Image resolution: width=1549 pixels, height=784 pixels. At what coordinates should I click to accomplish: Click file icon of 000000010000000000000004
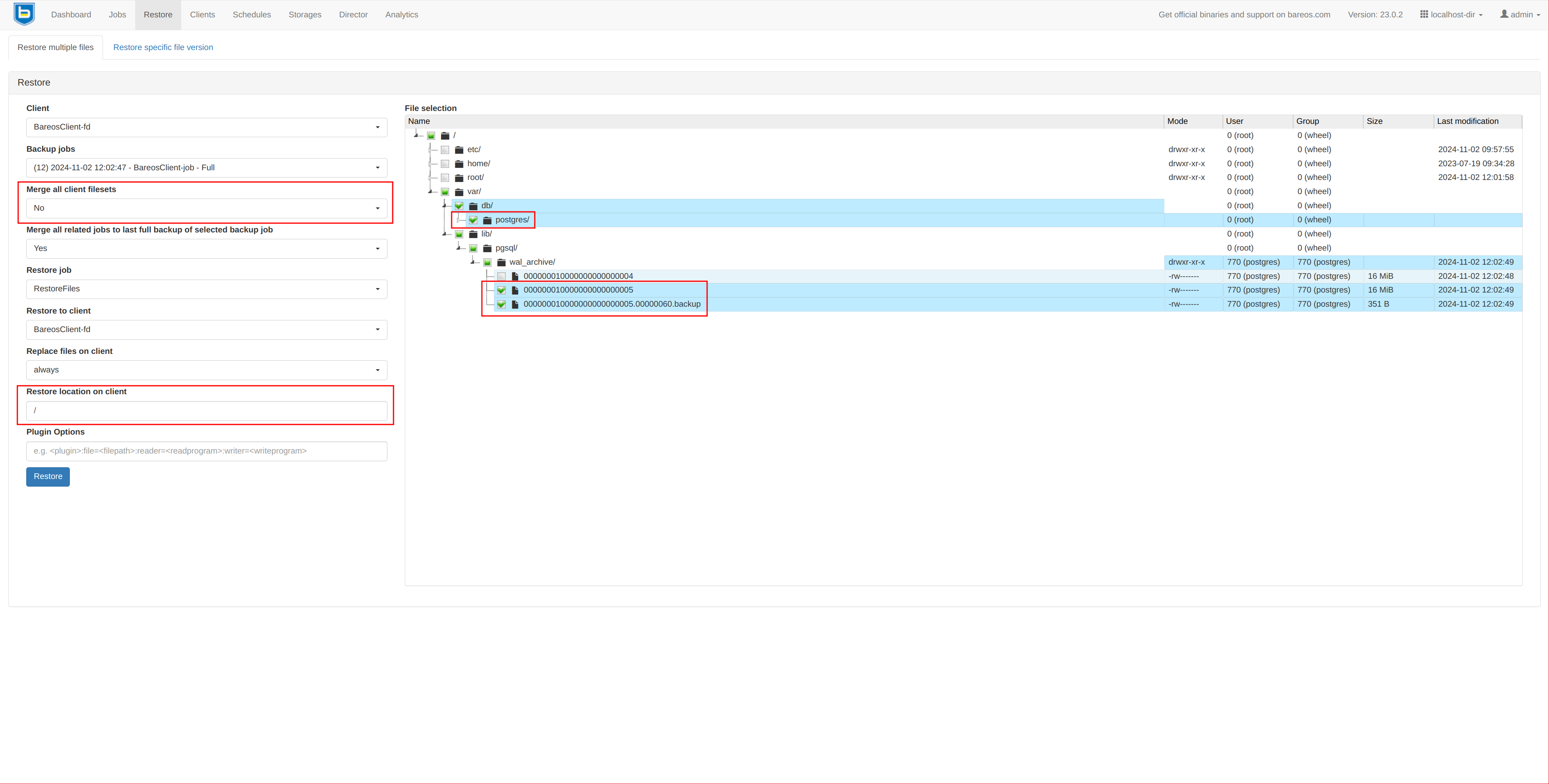click(x=515, y=276)
